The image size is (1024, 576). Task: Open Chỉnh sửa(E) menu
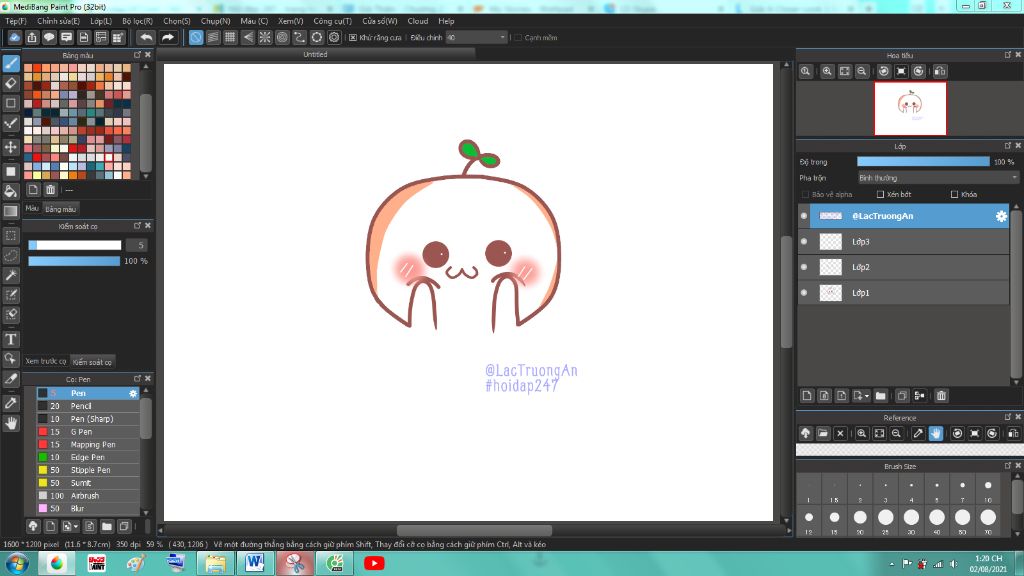tap(58, 21)
